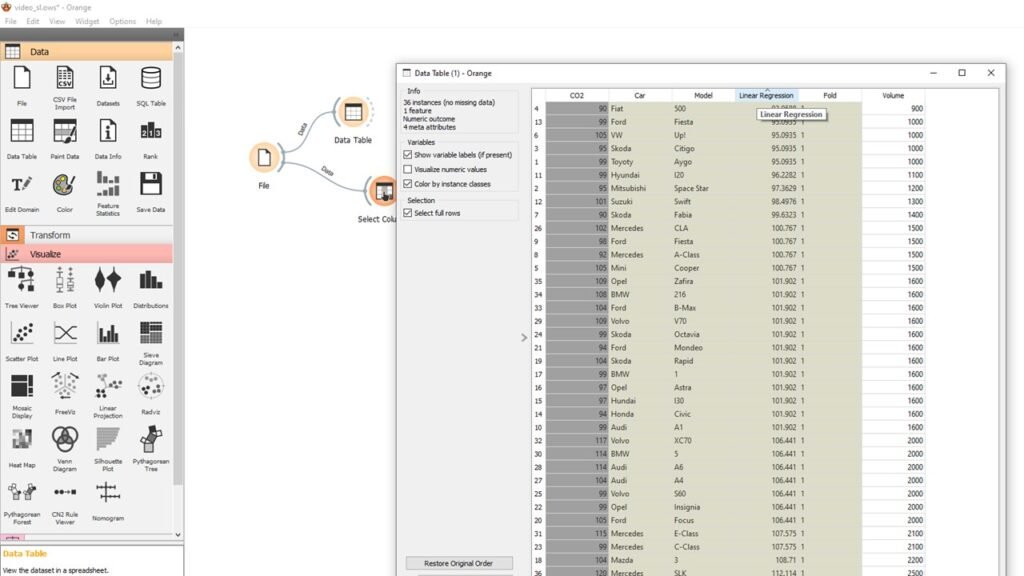This screenshot has height=576, width=1024.
Task: Select the Suzuki cell in Car column
Action: pyautogui.click(x=640, y=202)
